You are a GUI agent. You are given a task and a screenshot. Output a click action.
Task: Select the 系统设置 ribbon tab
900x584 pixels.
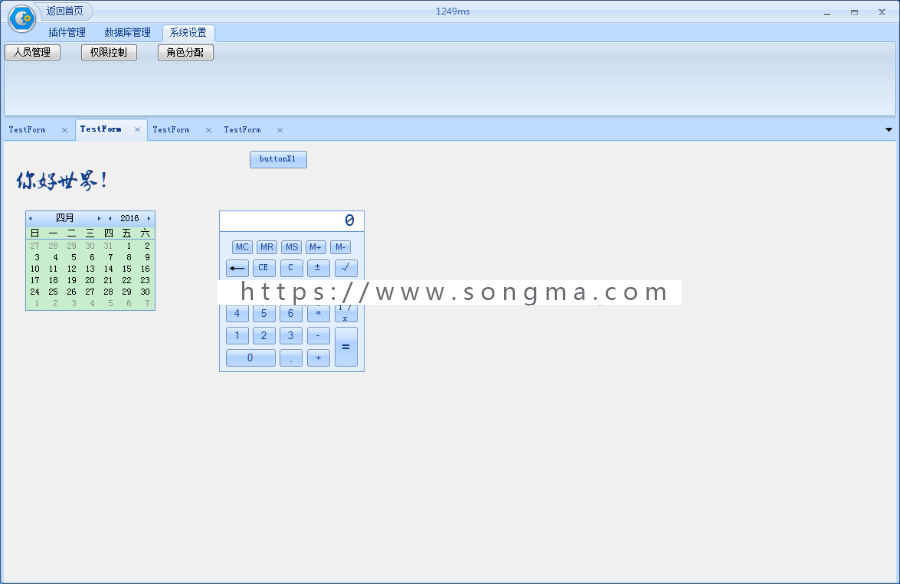tap(188, 33)
